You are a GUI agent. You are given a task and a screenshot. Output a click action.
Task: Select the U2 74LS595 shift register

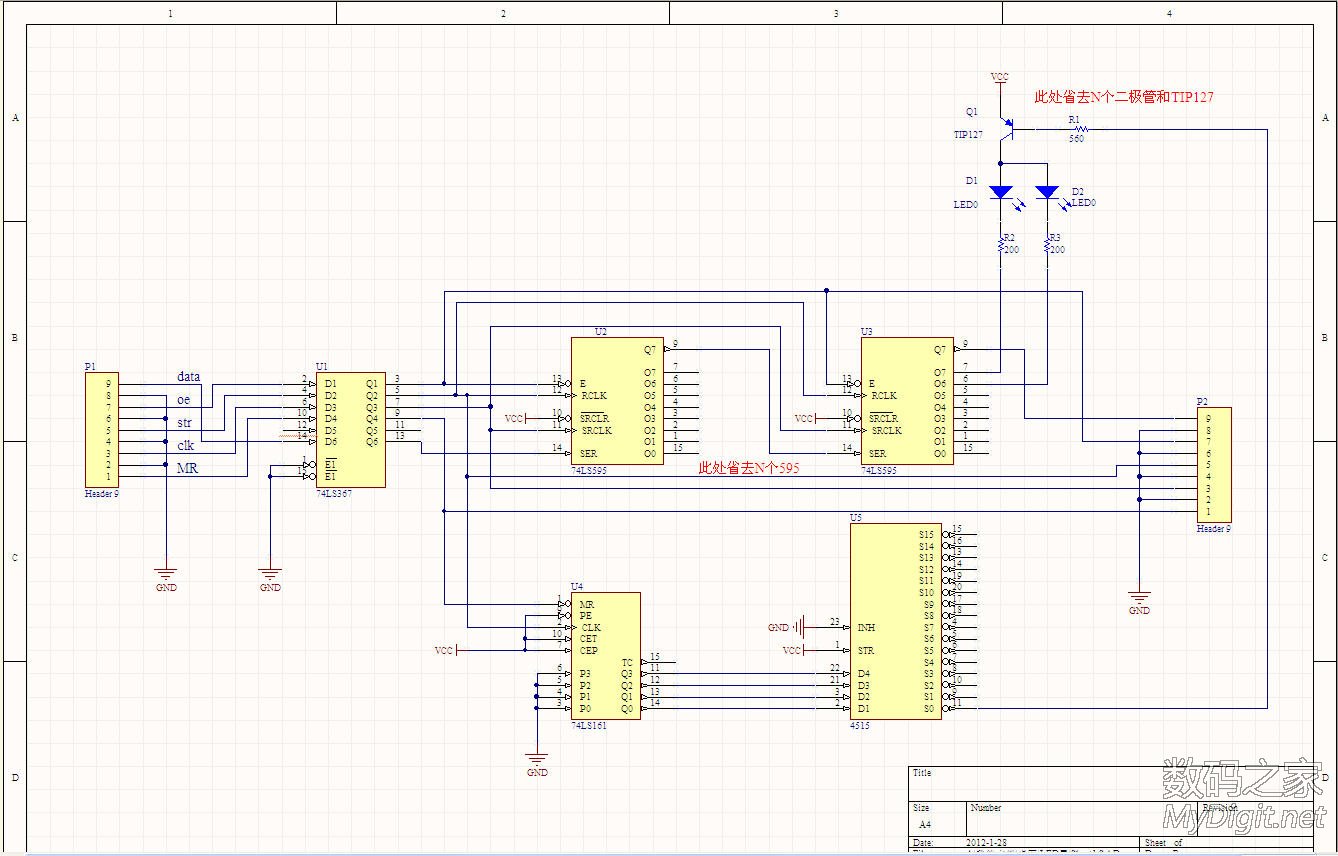616,400
